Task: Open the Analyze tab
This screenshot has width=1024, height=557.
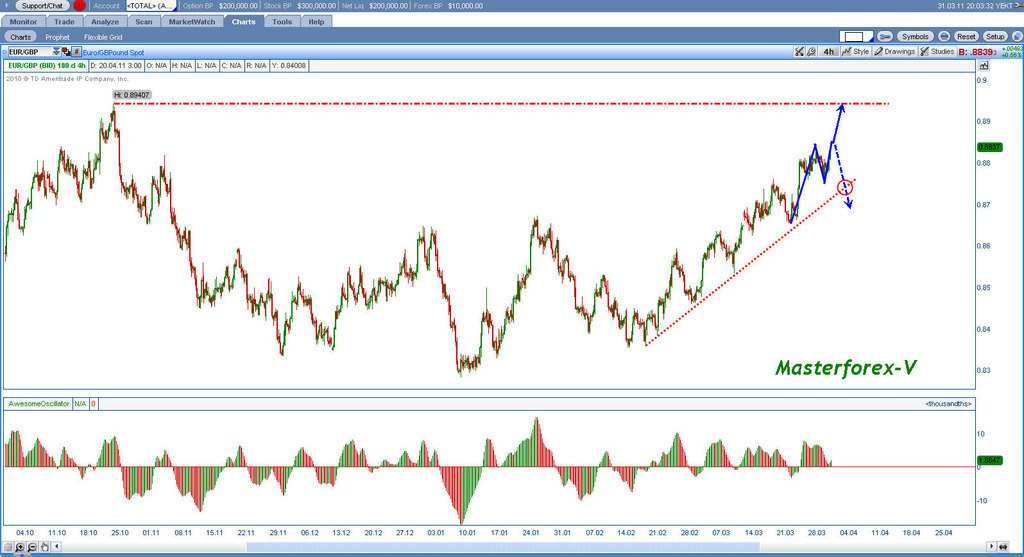Action: coord(105,22)
